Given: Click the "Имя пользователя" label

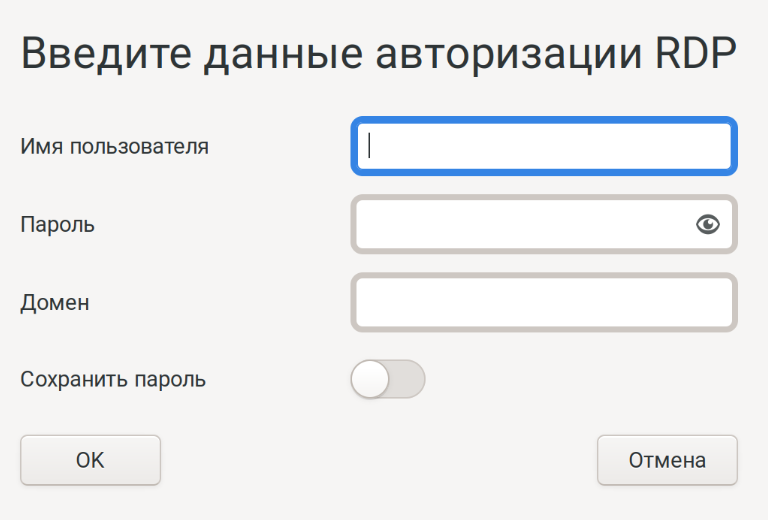Looking at the screenshot, I should [114, 147].
